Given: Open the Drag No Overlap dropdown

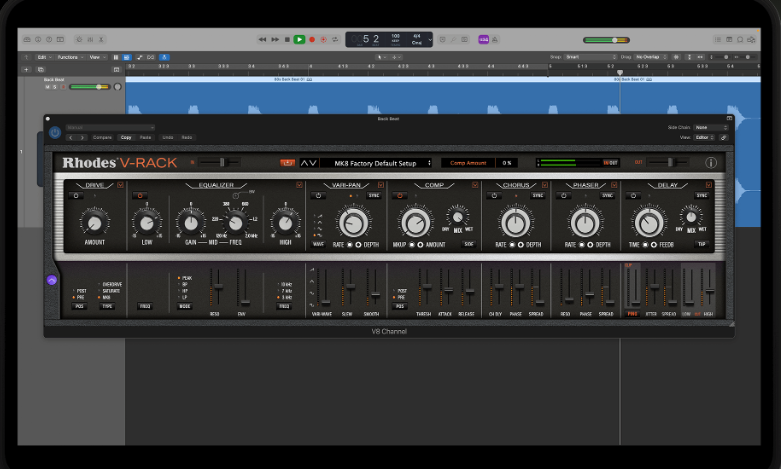Looking at the screenshot, I should point(651,57).
